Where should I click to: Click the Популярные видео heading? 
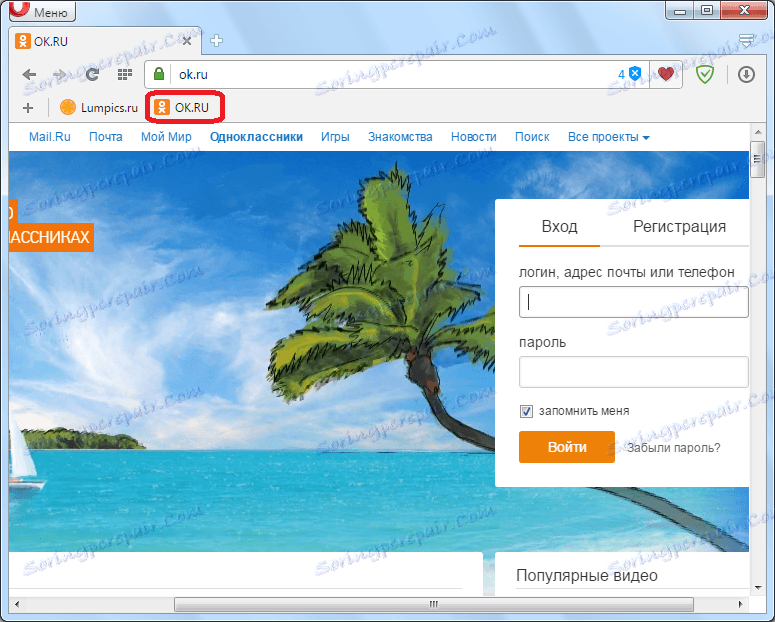pos(587,576)
